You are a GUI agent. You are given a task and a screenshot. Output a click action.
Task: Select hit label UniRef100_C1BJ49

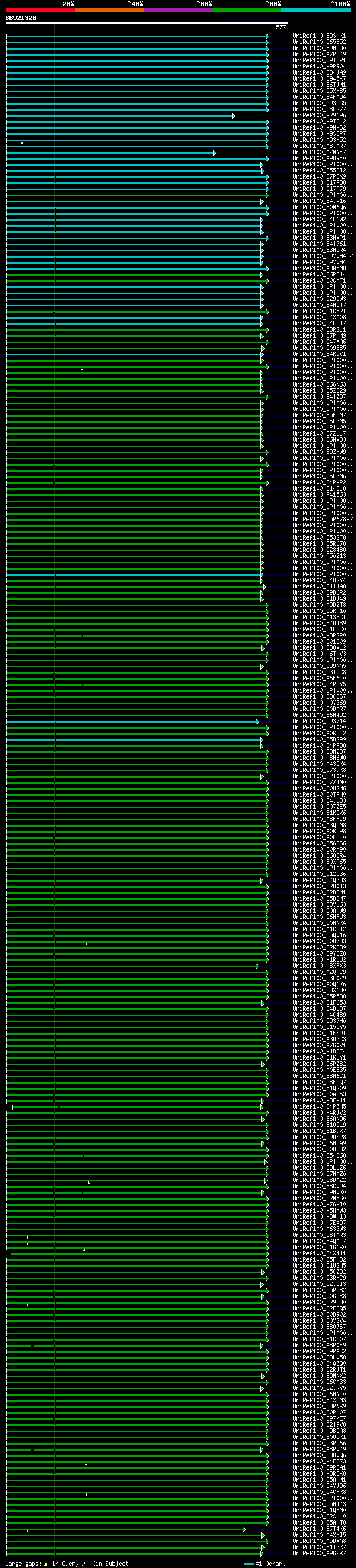coord(319,598)
